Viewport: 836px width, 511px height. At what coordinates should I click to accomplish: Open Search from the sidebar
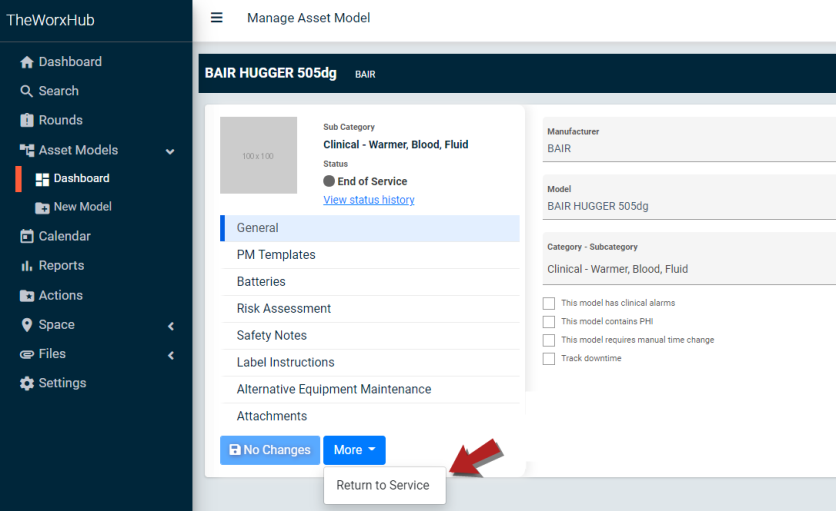click(59, 91)
